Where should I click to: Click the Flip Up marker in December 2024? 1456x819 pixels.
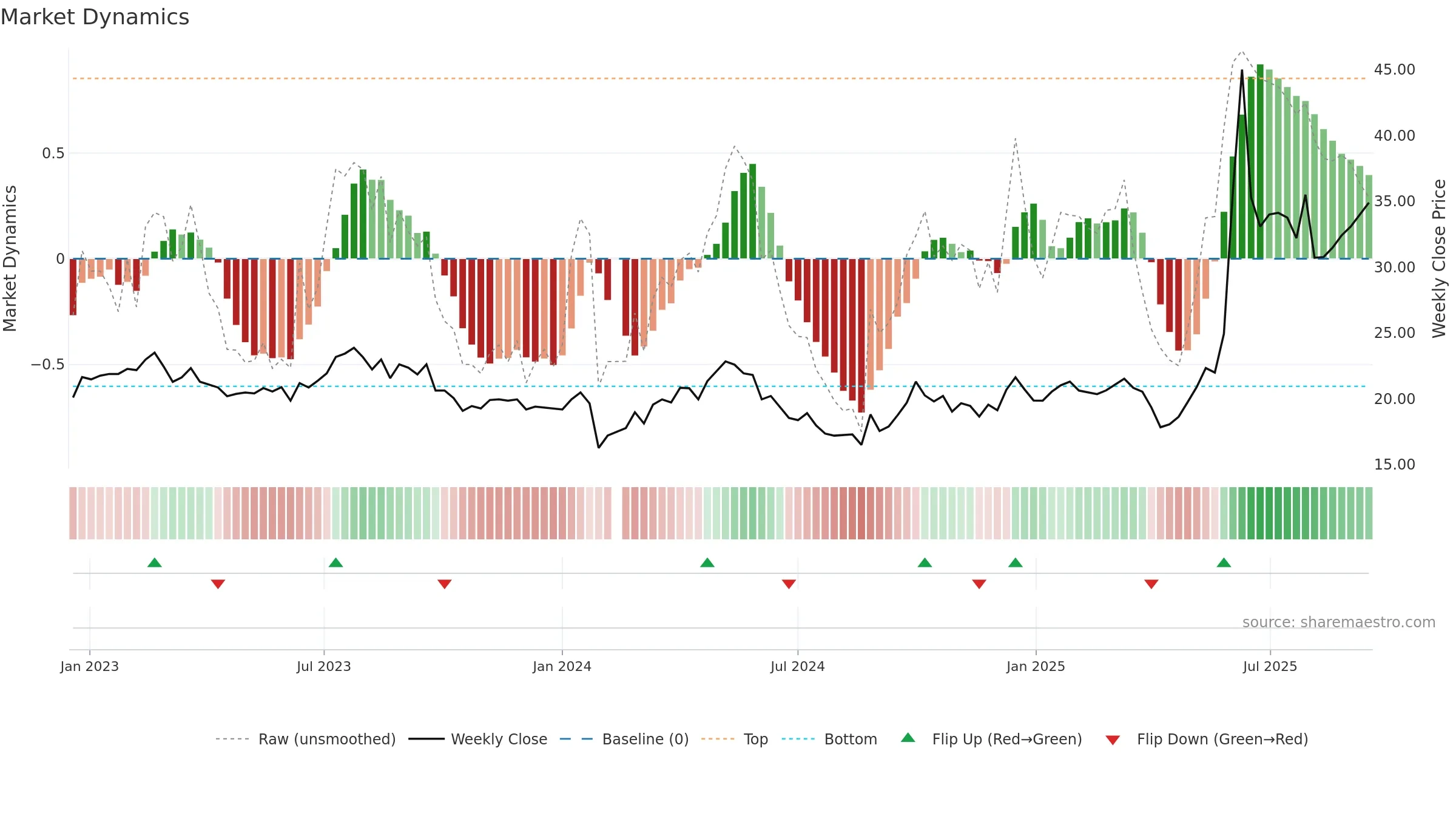click(x=1016, y=562)
